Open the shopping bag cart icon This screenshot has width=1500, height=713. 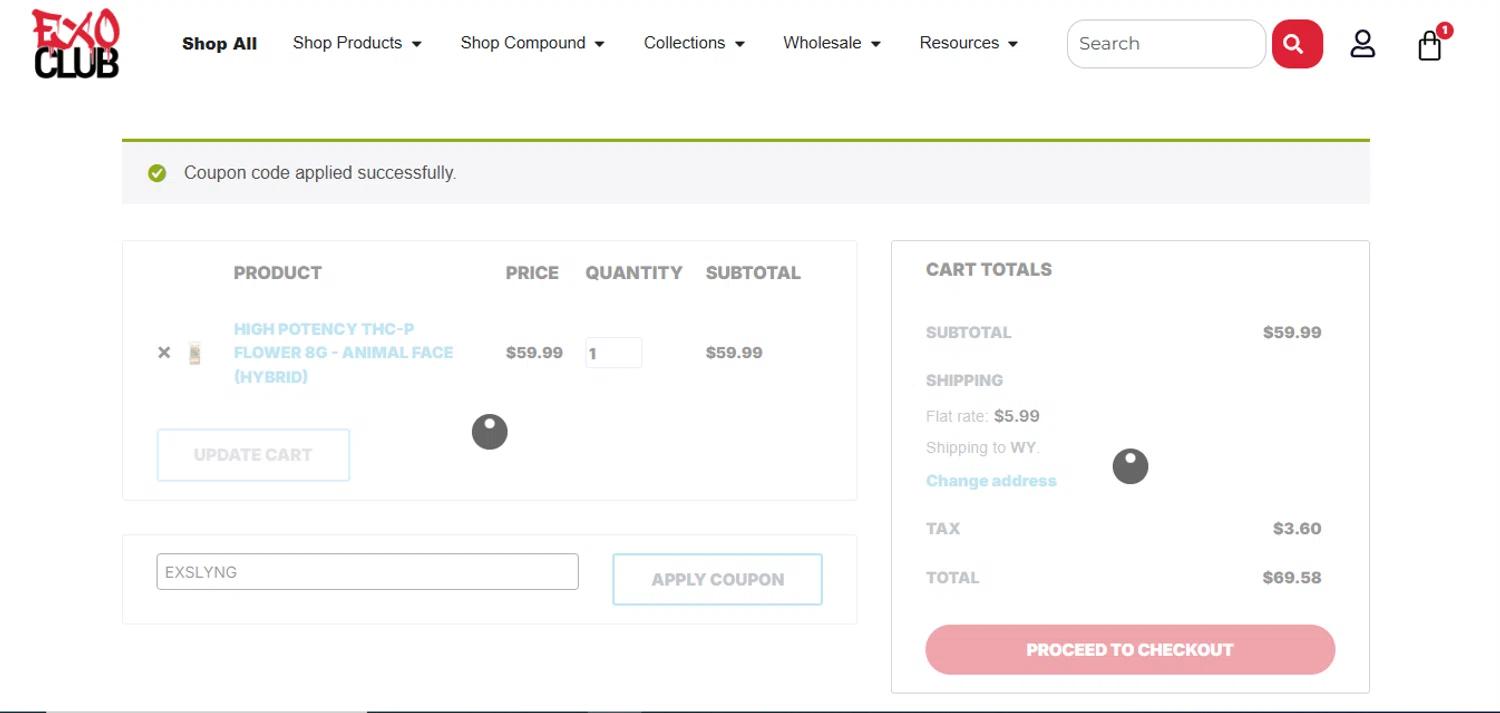pos(1430,45)
